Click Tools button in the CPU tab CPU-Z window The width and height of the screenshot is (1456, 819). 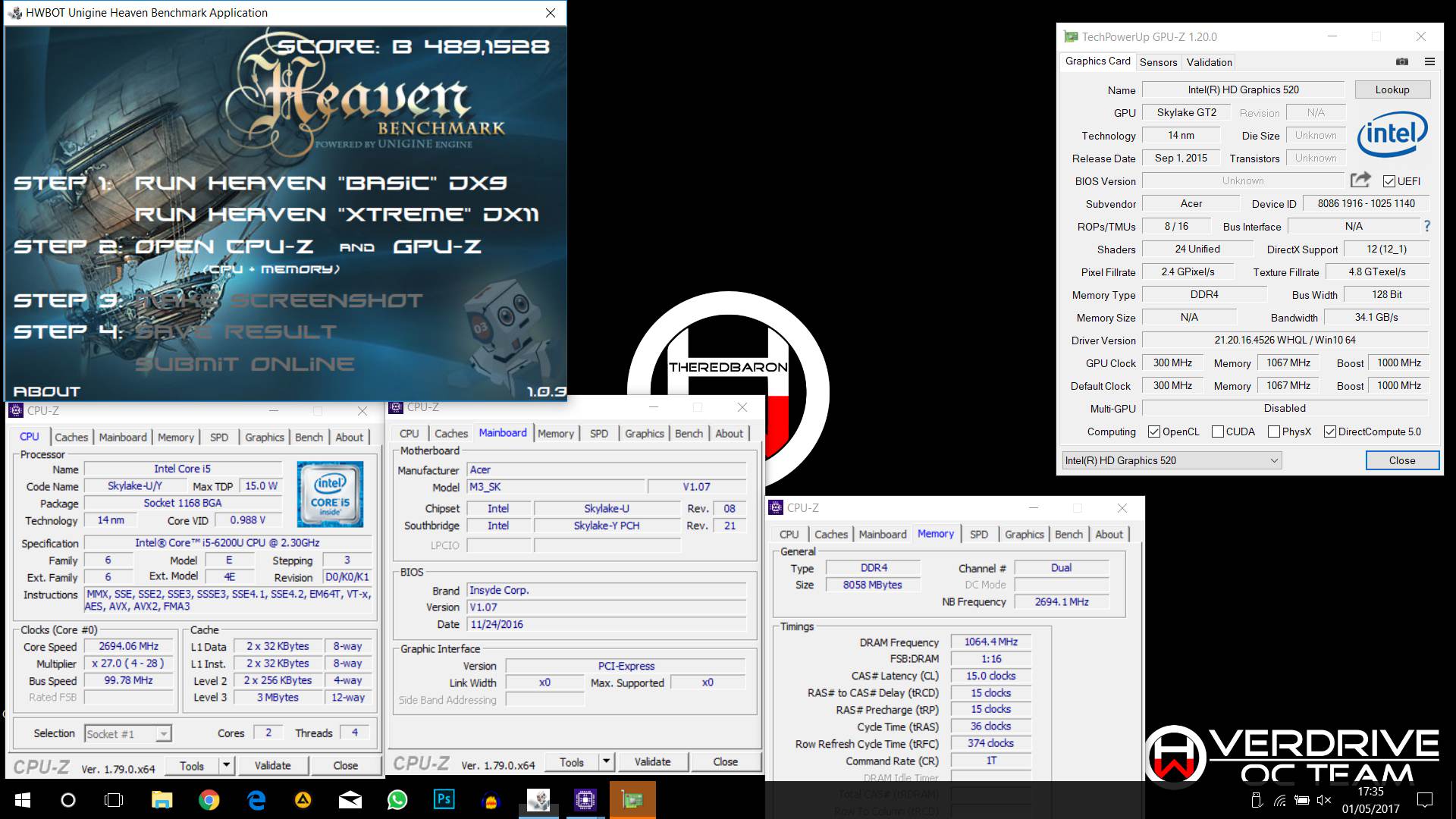pyautogui.click(x=192, y=765)
